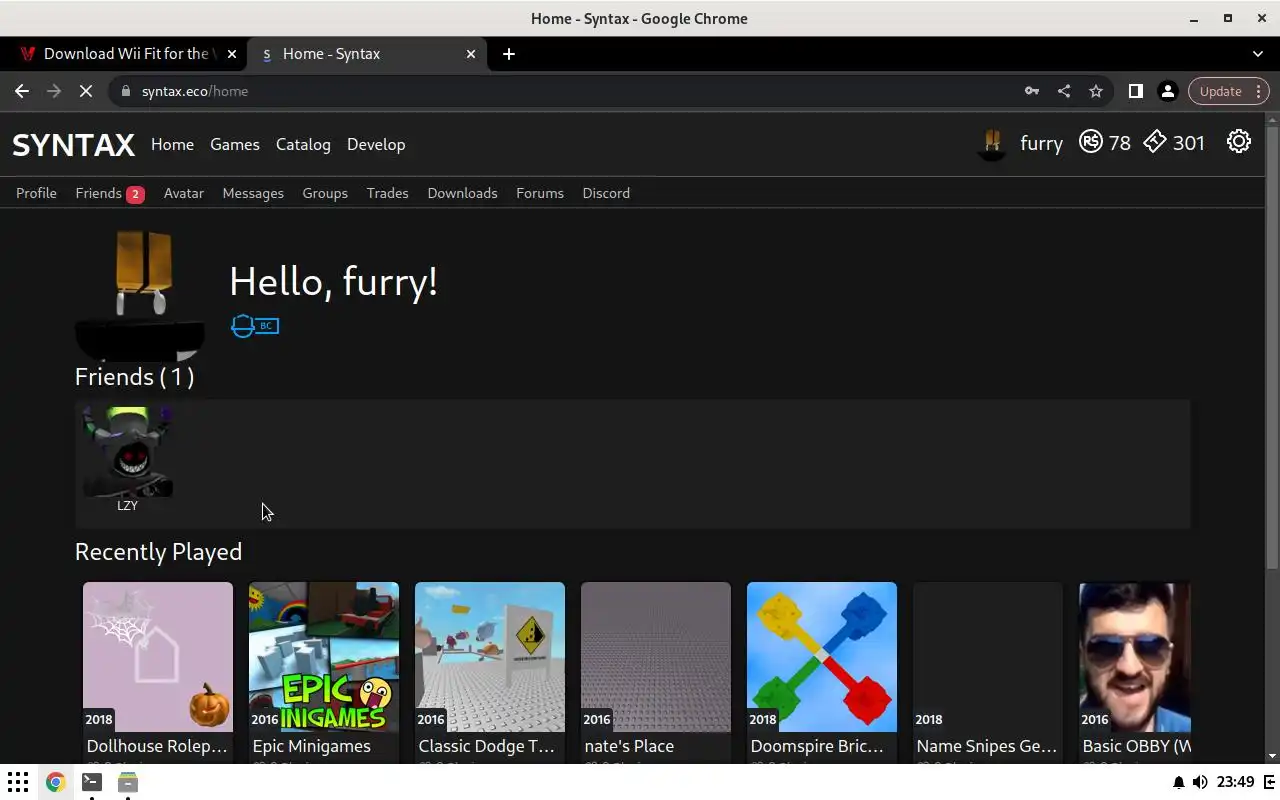Click the Epic Minigames title text
This screenshot has width=1280, height=800.
pyautogui.click(x=312, y=746)
